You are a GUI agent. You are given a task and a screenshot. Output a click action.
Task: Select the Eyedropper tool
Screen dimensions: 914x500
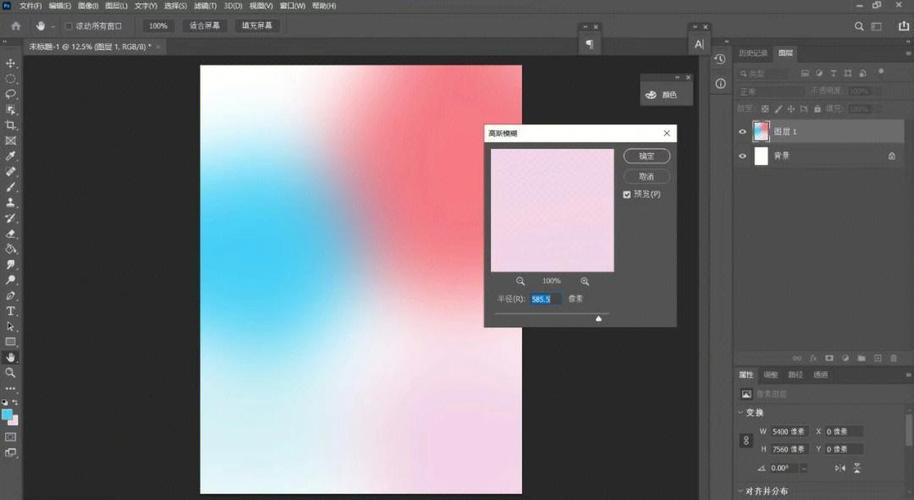11,156
